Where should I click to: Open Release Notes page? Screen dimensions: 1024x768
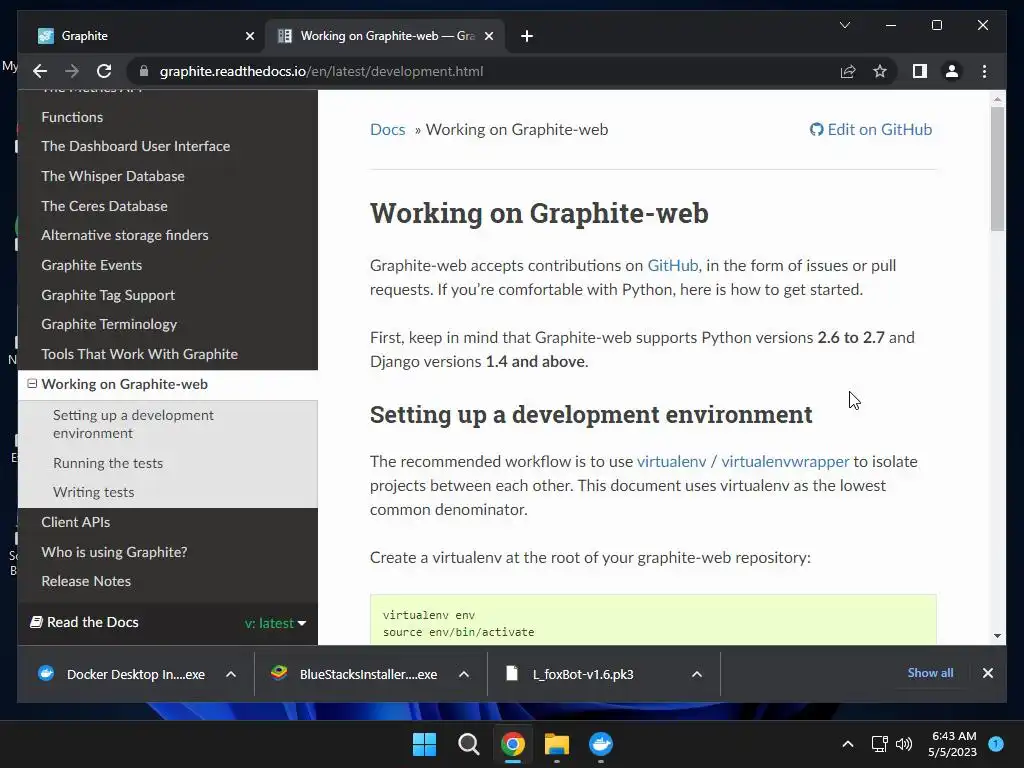86,581
